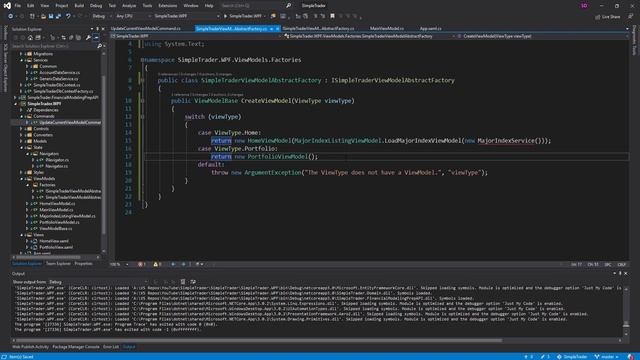Expand the Controls folder

point(21,129)
